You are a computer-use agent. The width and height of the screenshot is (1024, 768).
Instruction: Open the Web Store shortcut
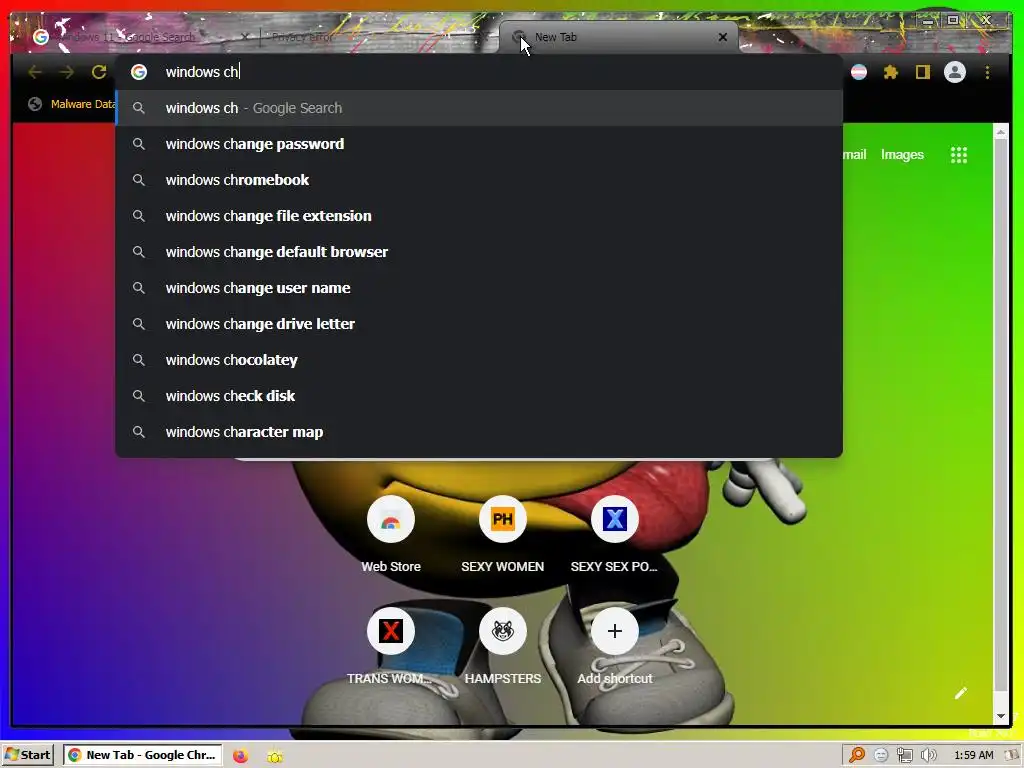click(x=391, y=536)
